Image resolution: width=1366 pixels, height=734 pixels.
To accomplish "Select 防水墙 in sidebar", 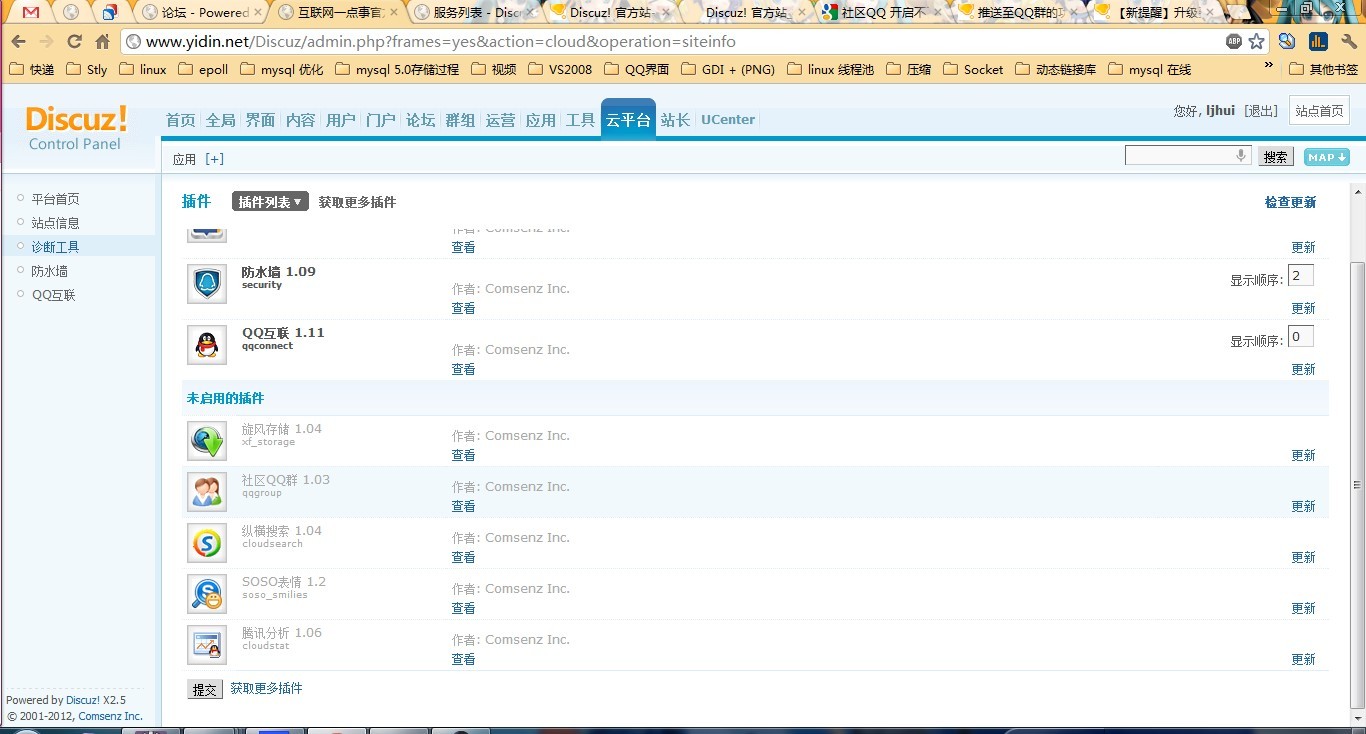I will pos(49,271).
